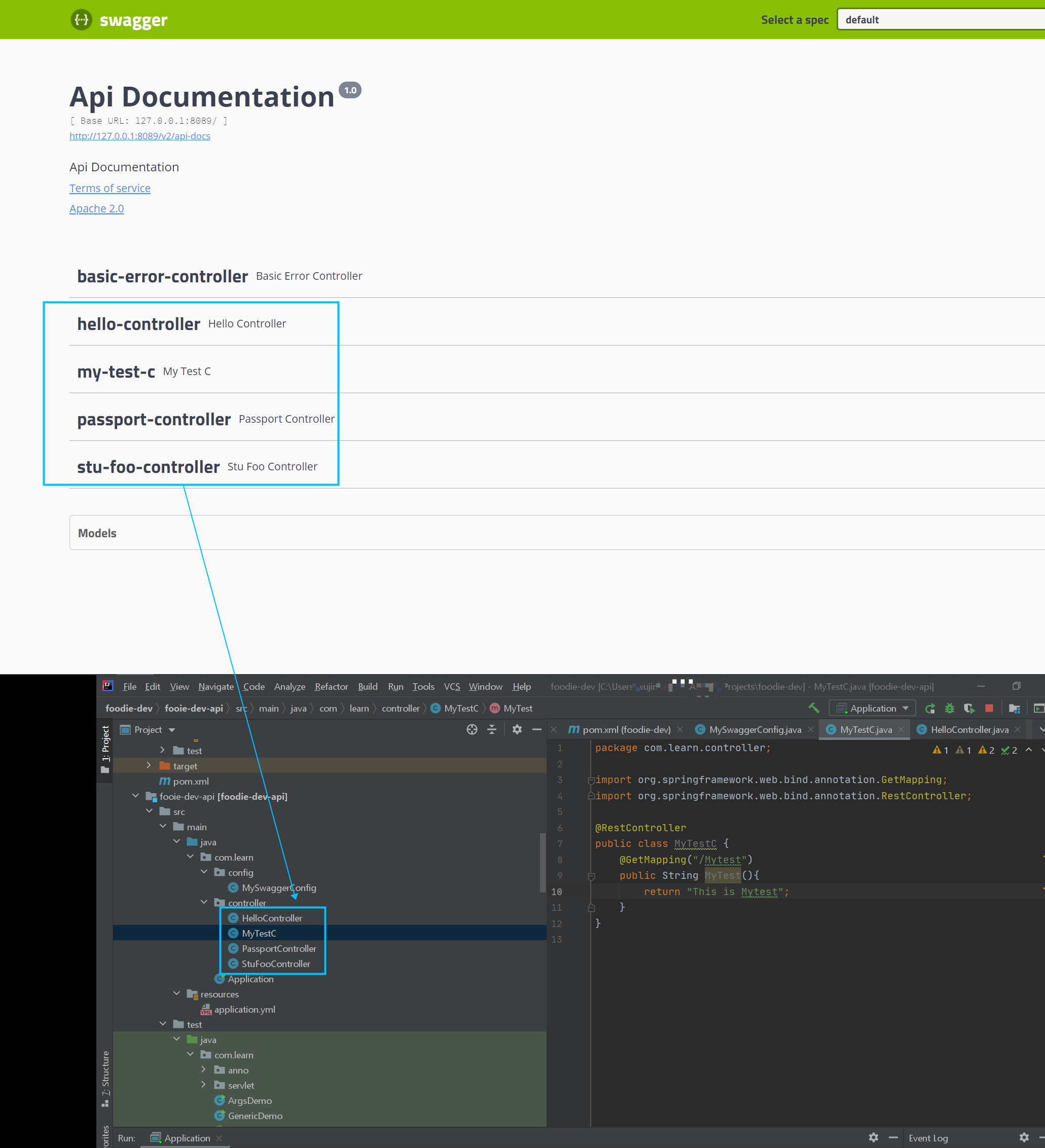The height and width of the screenshot is (1148, 1045).
Task: Click the yellow warning indicator showing 1
Action: click(x=940, y=751)
